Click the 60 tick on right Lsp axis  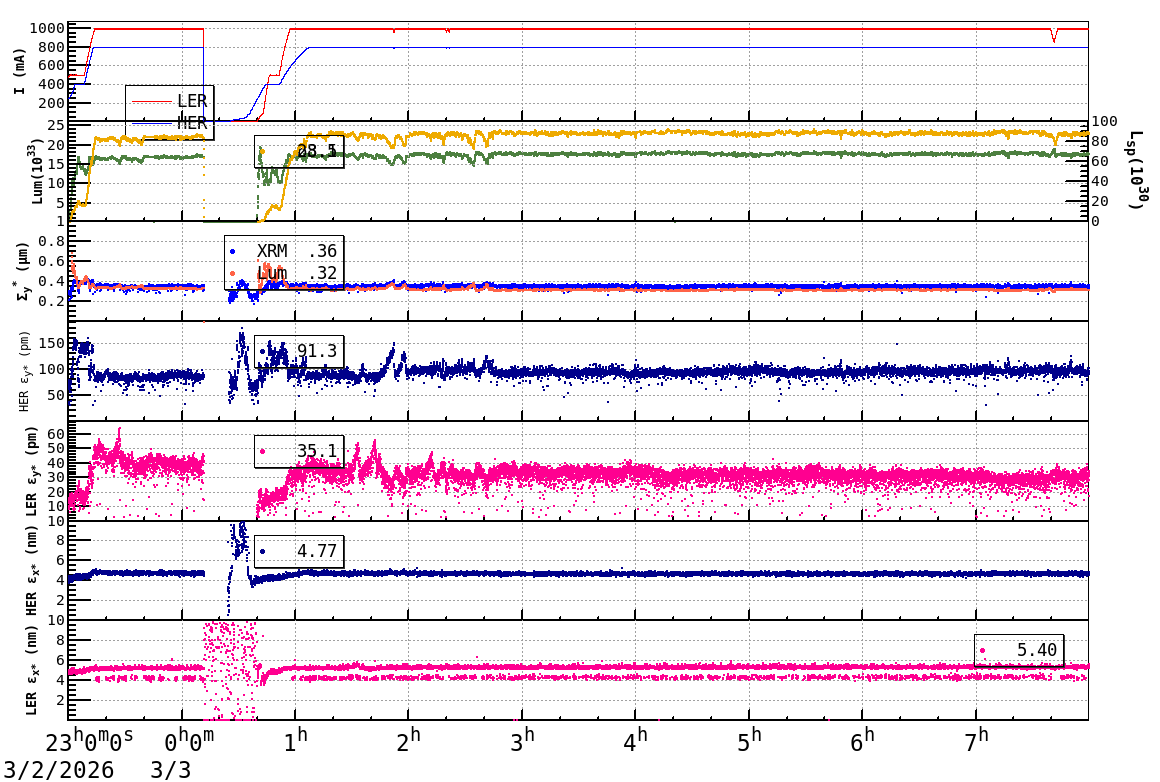pos(1100,161)
